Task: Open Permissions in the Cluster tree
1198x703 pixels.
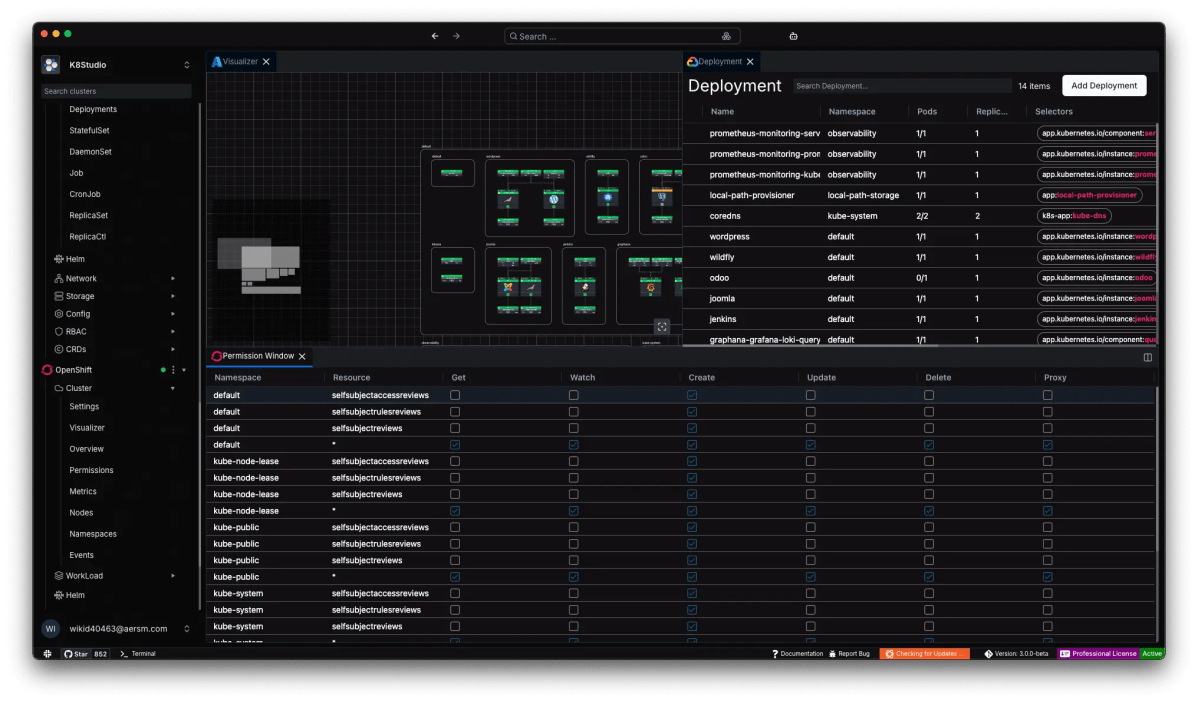Action: coord(91,471)
